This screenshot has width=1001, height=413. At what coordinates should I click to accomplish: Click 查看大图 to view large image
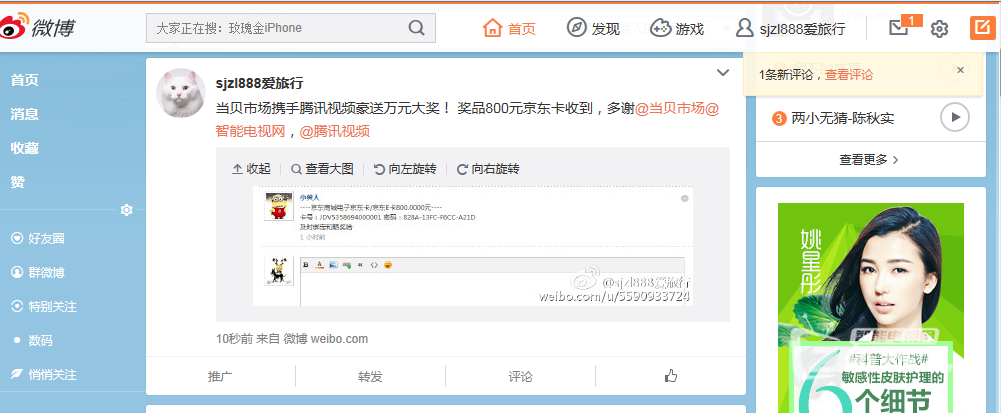[x=322, y=169]
